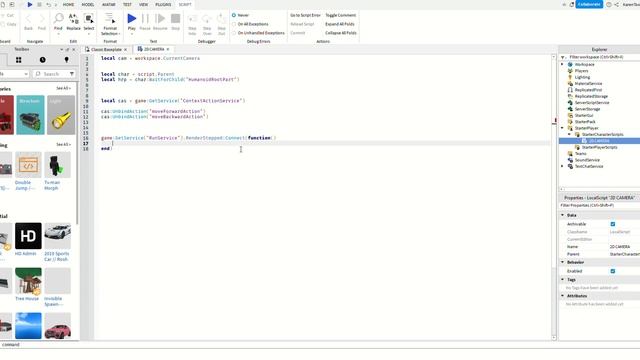Click the SoundService icon in Explorer
This screenshot has width=640, height=360.
570,160
